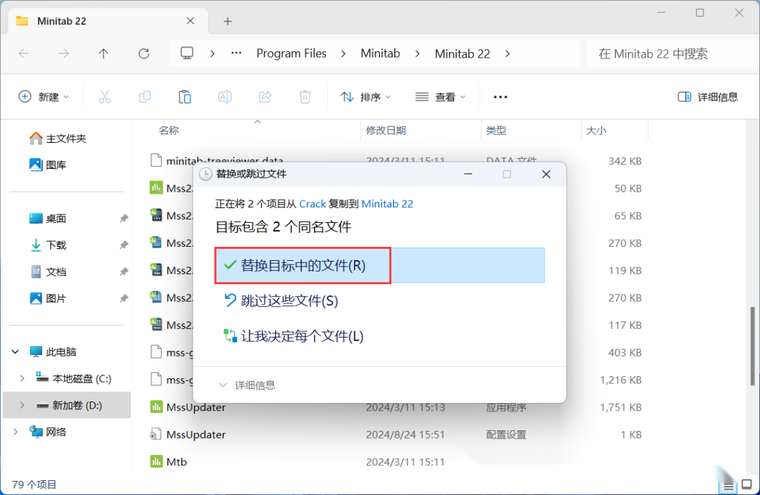This screenshot has width=760, height=495.
Task: Open 文档 Documents in sidebar
Action: pos(48,271)
